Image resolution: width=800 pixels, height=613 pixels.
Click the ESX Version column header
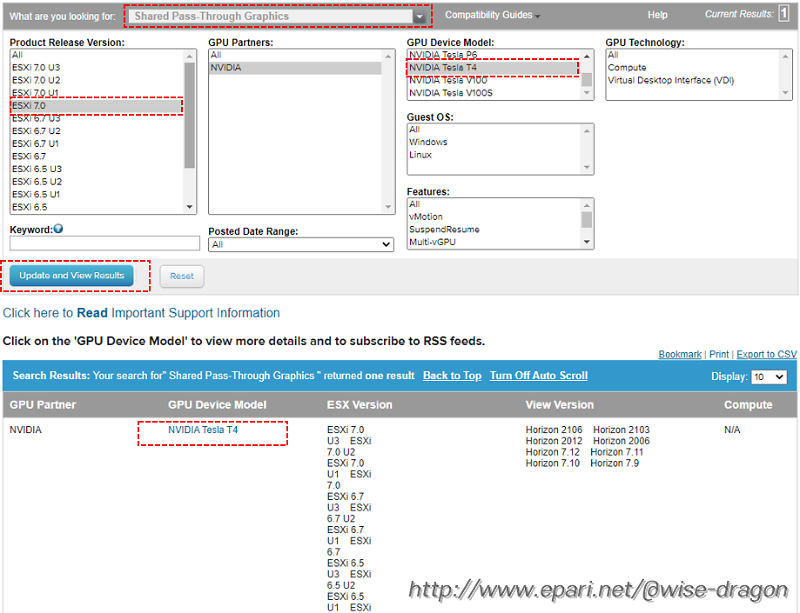360,405
